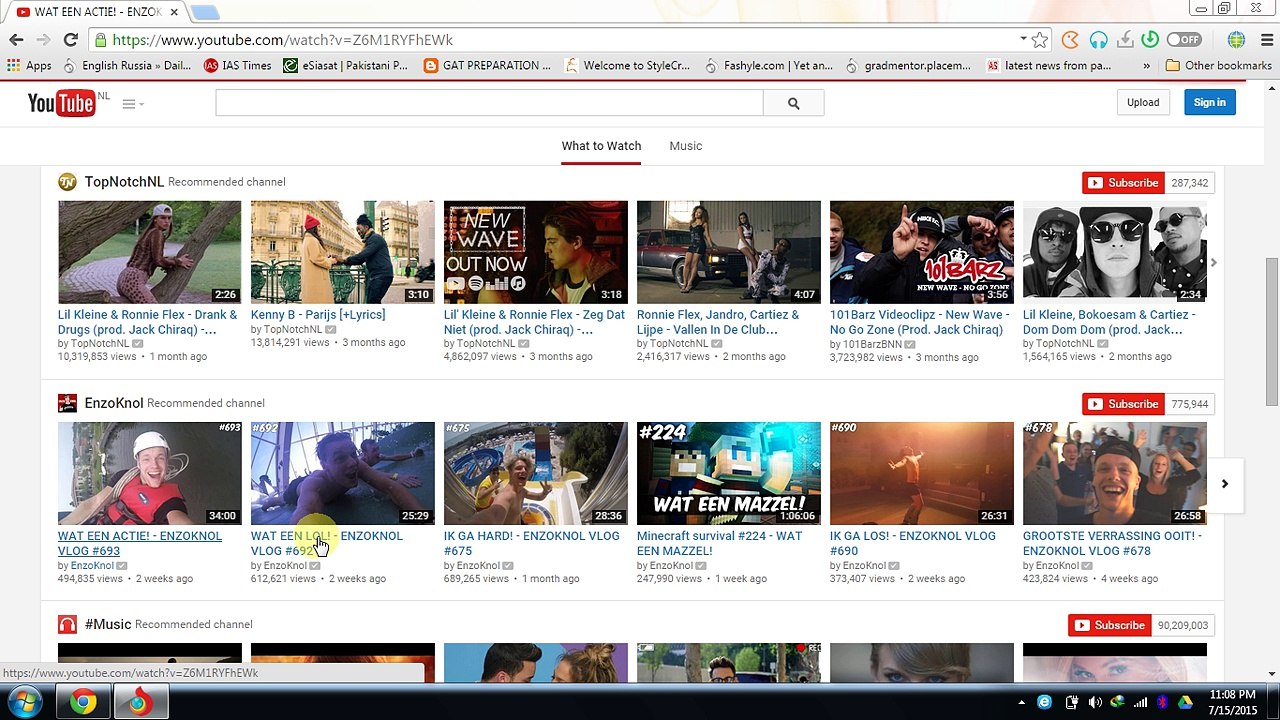The image size is (1280, 720).
Task: Open the address bar history dropdown
Action: click(1023, 40)
